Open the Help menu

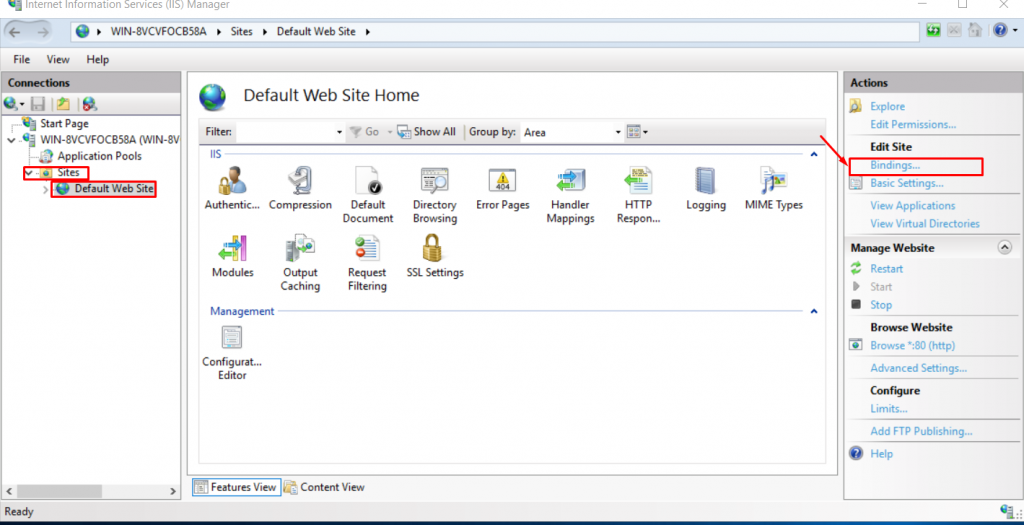(x=97, y=59)
